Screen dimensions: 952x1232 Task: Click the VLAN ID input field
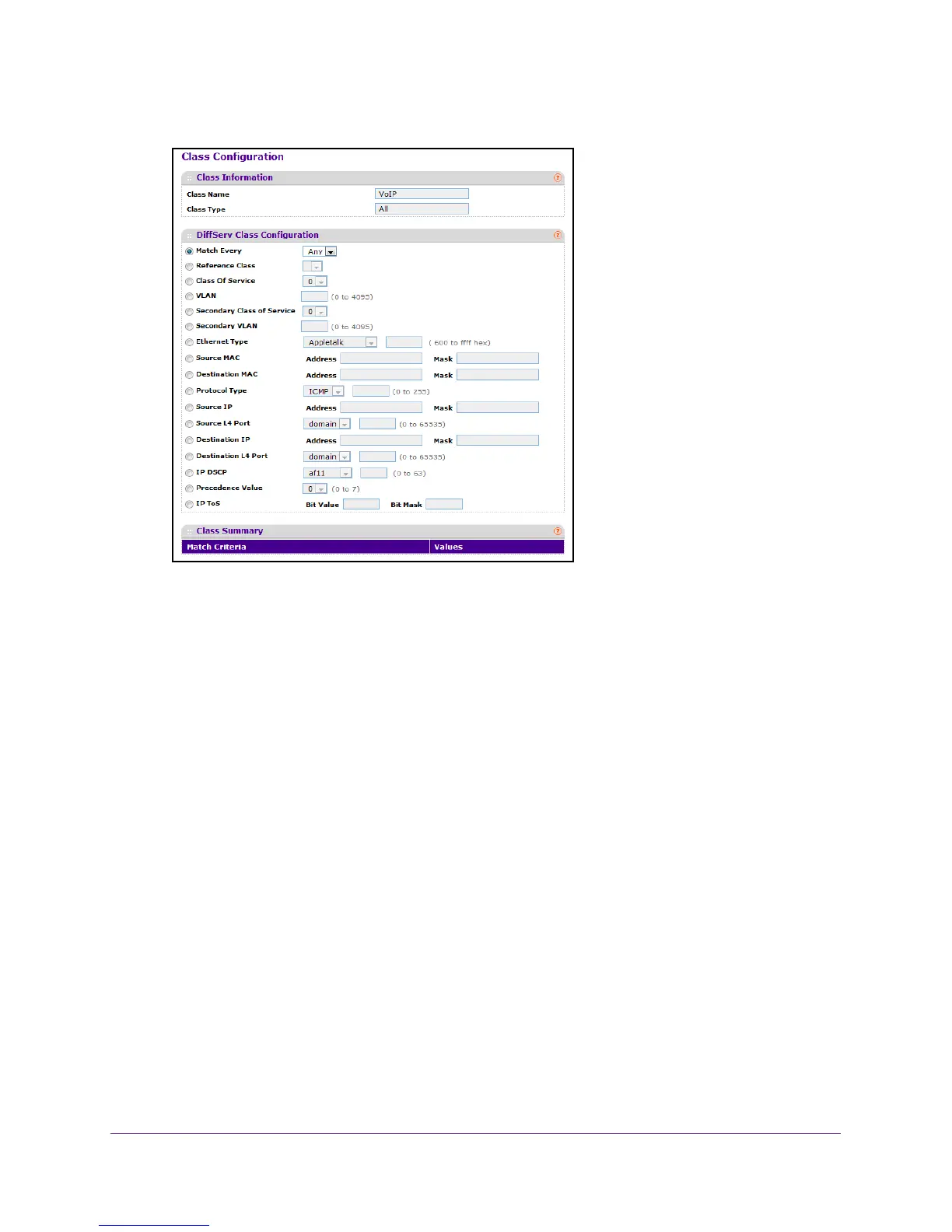tap(314, 296)
